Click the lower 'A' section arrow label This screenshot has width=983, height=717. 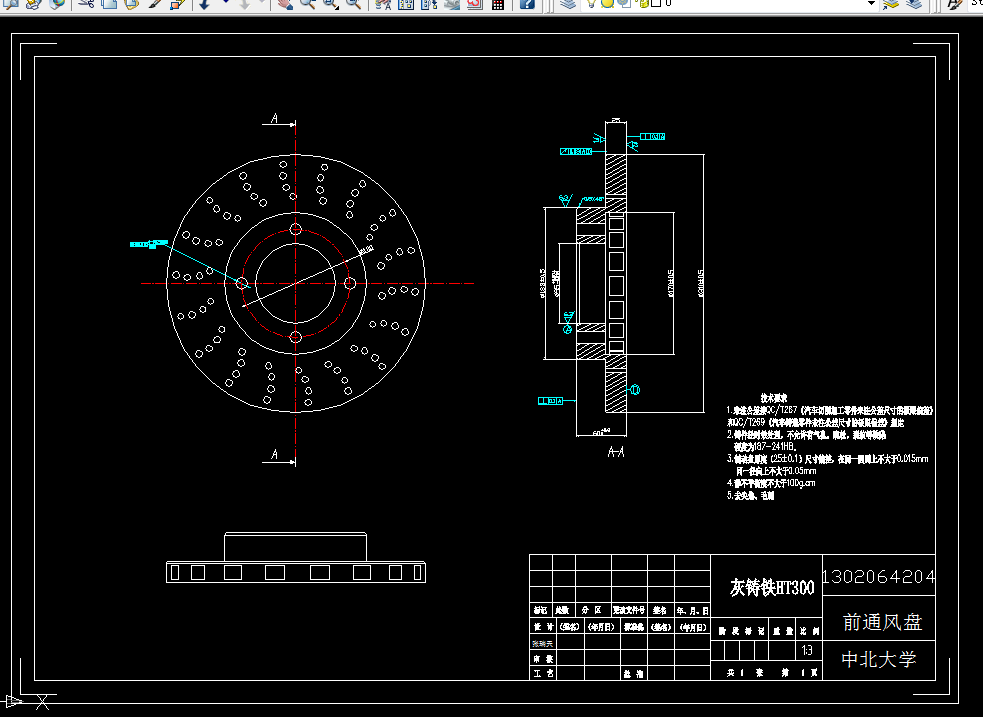click(274, 454)
